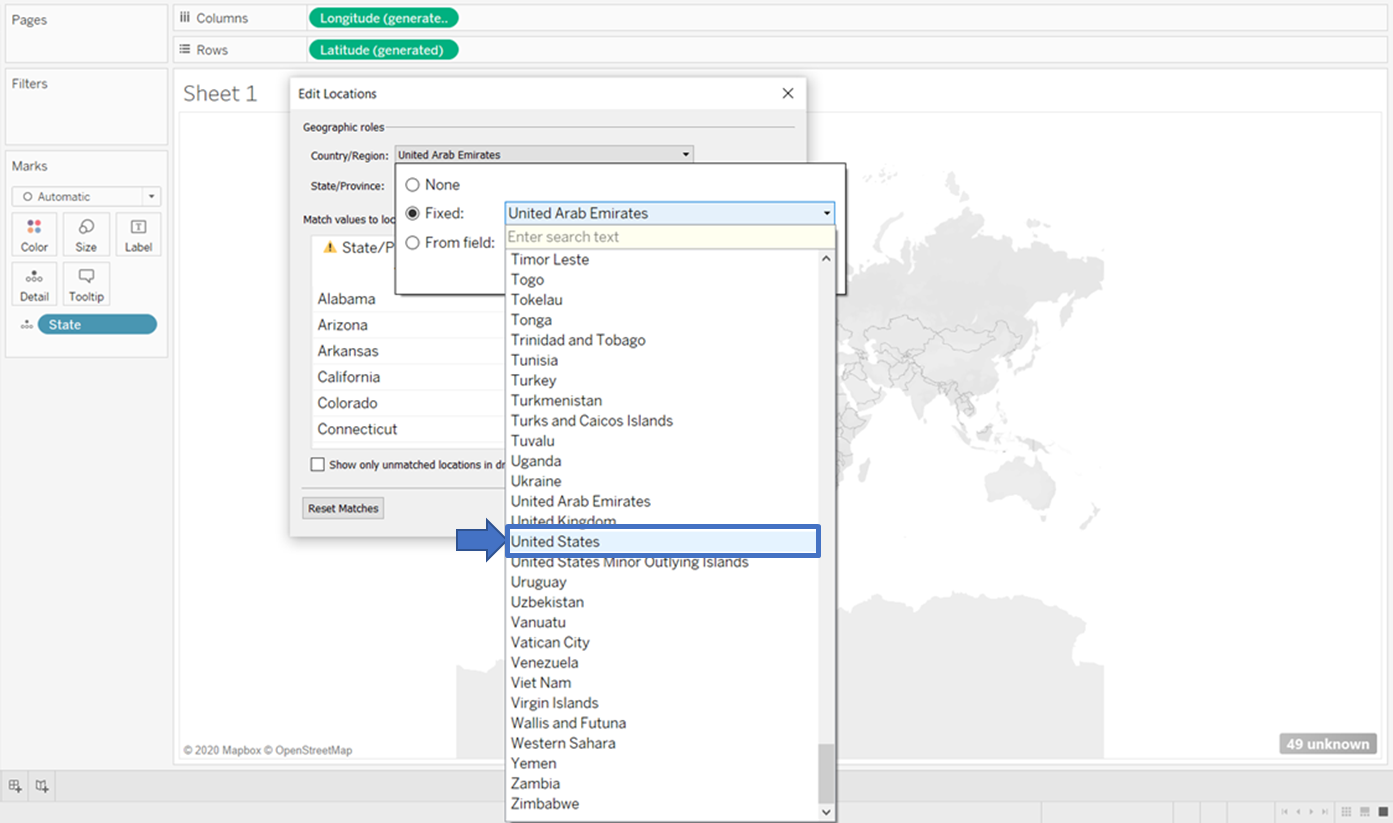
Task: Click the State pill on Marks
Action: pyautogui.click(x=97, y=324)
